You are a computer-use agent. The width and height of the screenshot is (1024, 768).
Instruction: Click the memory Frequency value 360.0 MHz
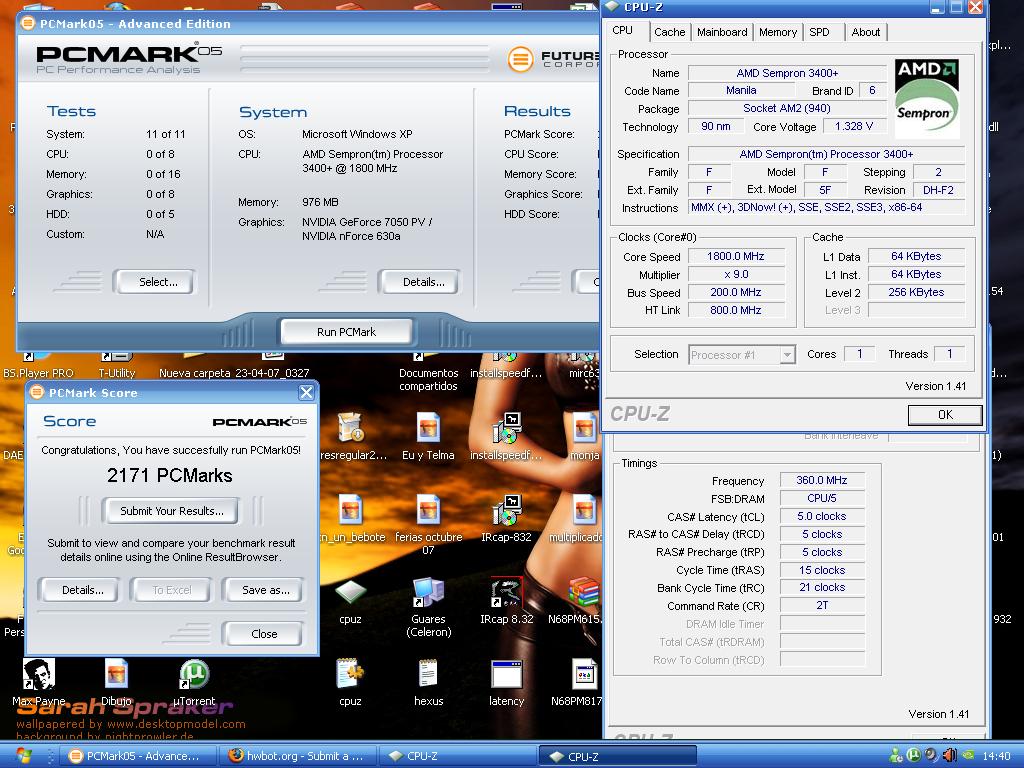click(822, 480)
